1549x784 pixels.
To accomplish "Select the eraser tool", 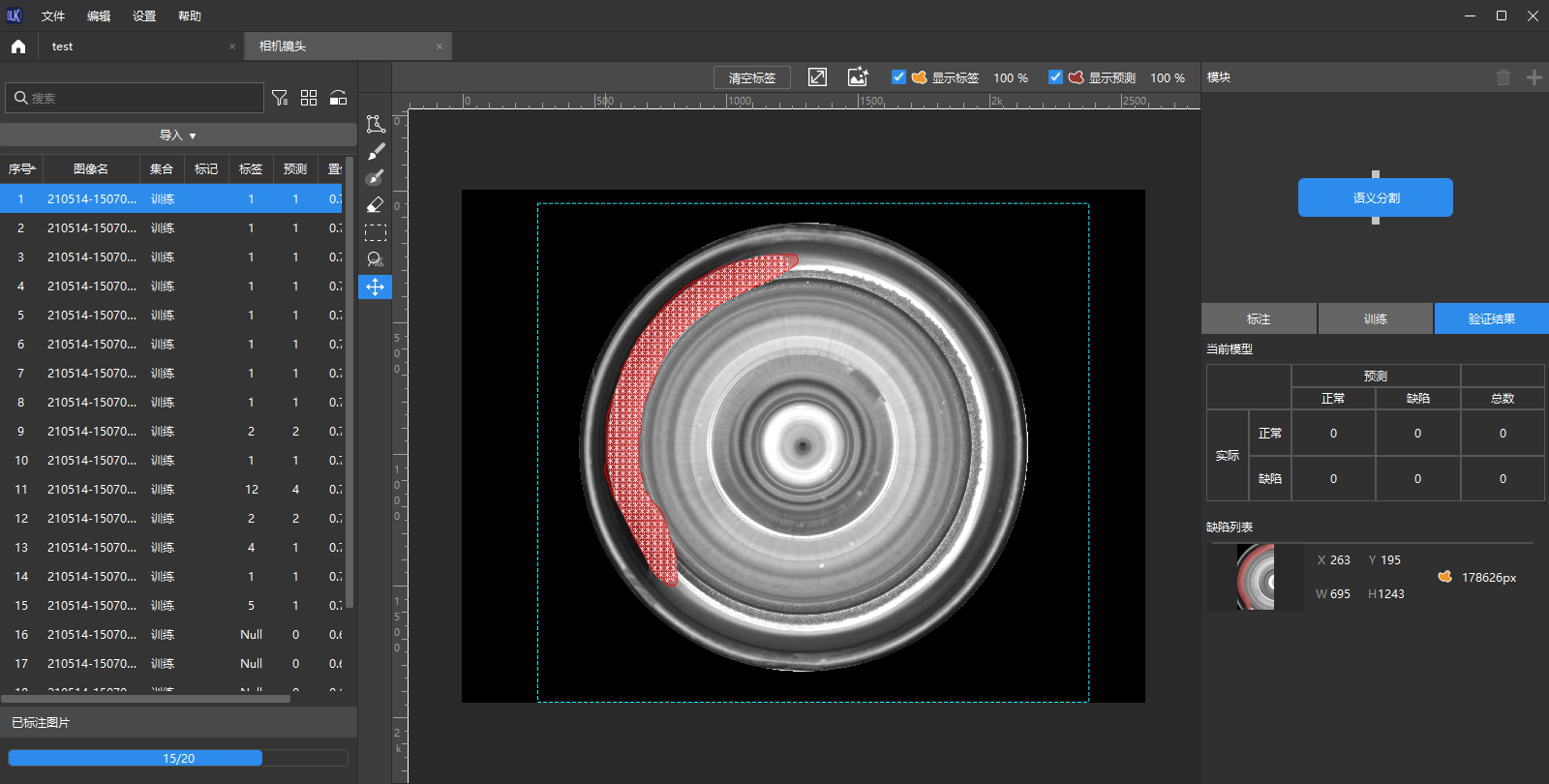I will click(x=376, y=205).
